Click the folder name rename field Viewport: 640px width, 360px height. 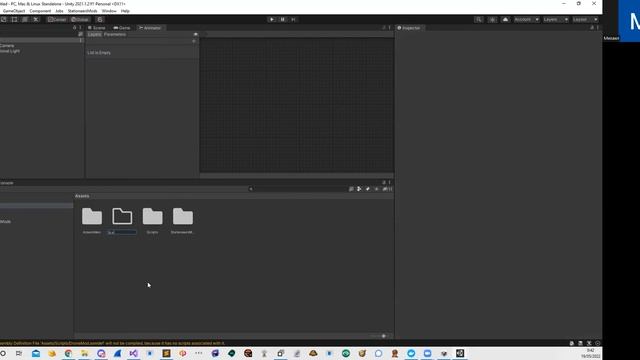click(x=122, y=232)
